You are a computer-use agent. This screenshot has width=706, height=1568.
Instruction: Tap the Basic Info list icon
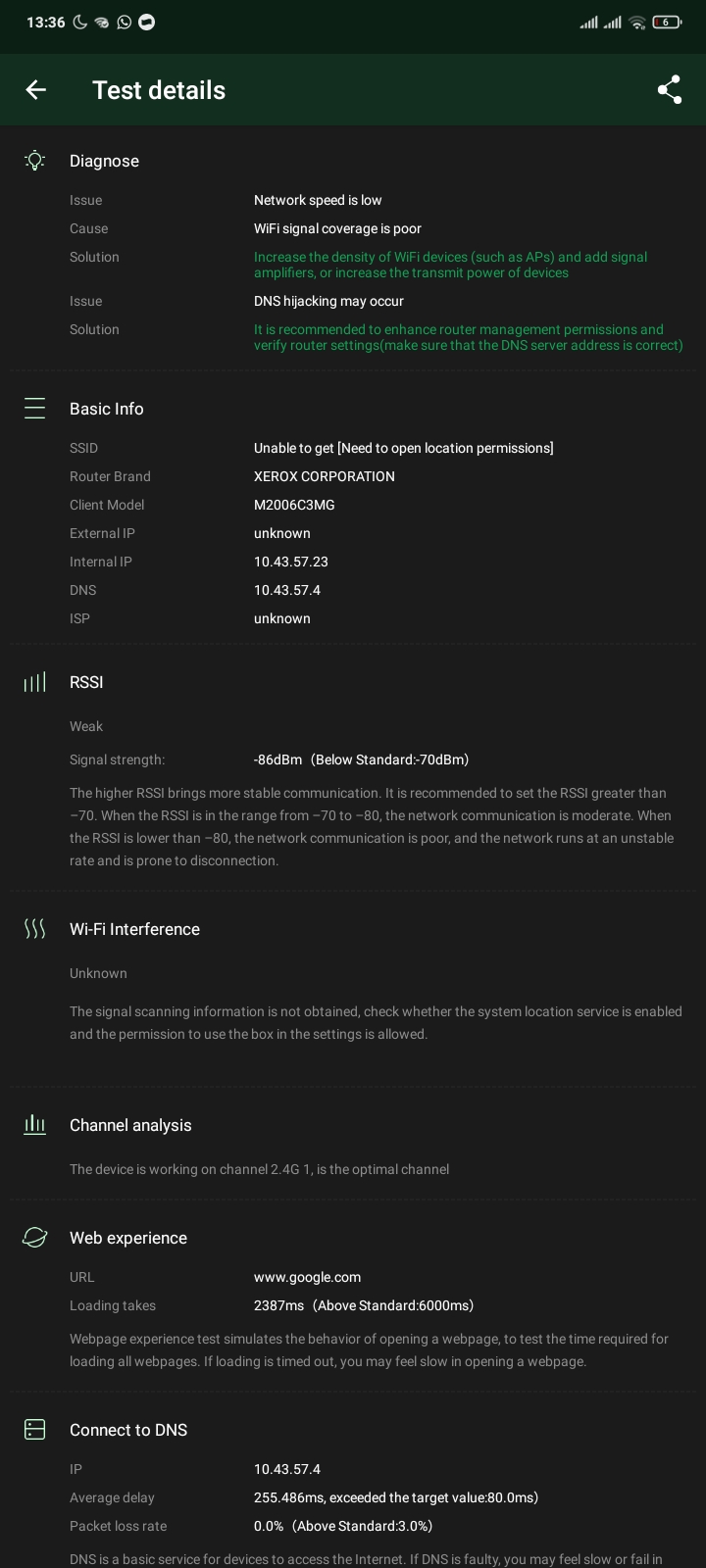[35, 409]
